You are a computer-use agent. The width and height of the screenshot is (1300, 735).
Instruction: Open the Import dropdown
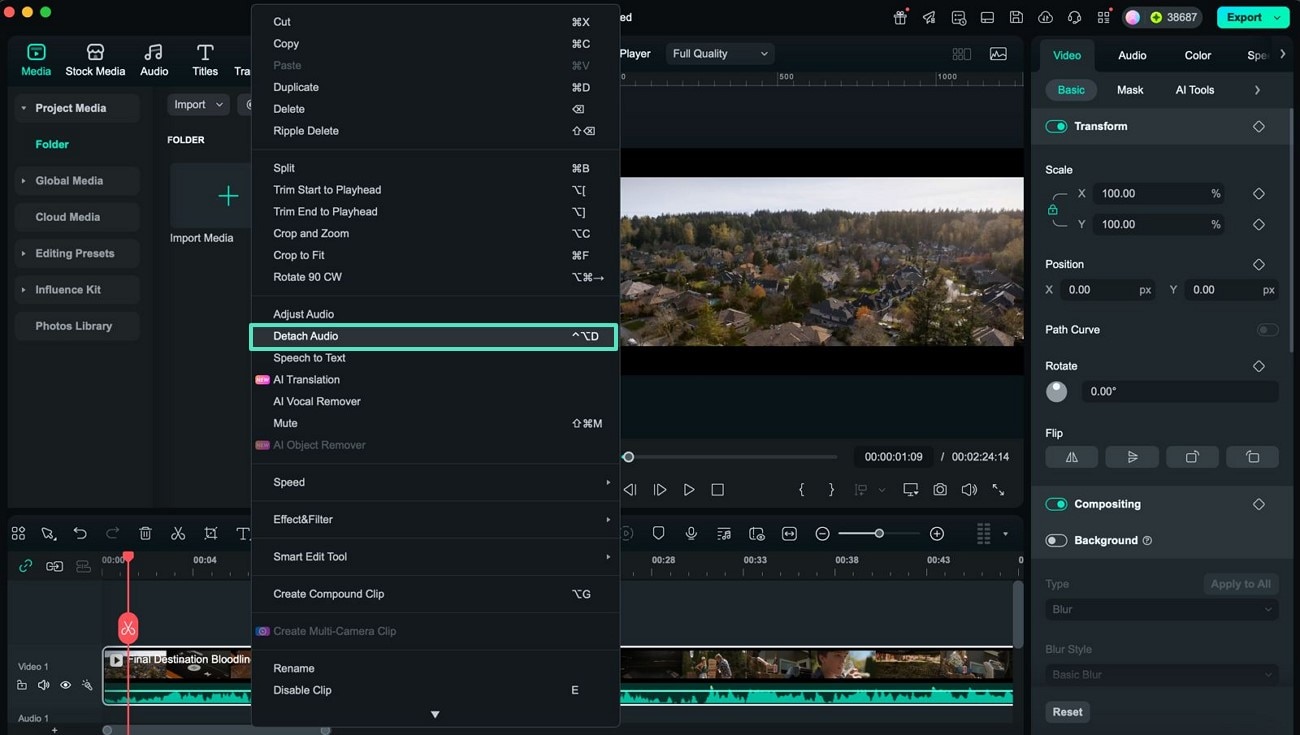click(x=198, y=105)
